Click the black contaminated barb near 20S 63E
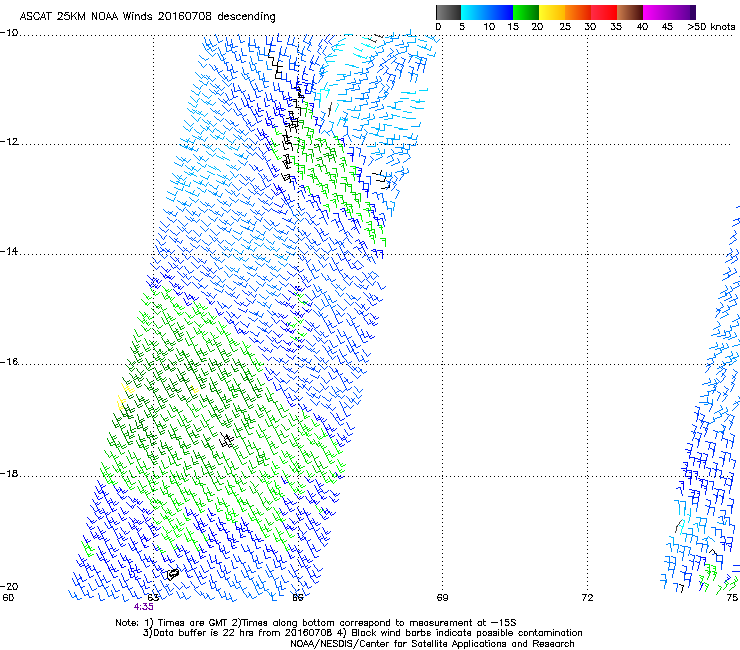 [x=173, y=574]
